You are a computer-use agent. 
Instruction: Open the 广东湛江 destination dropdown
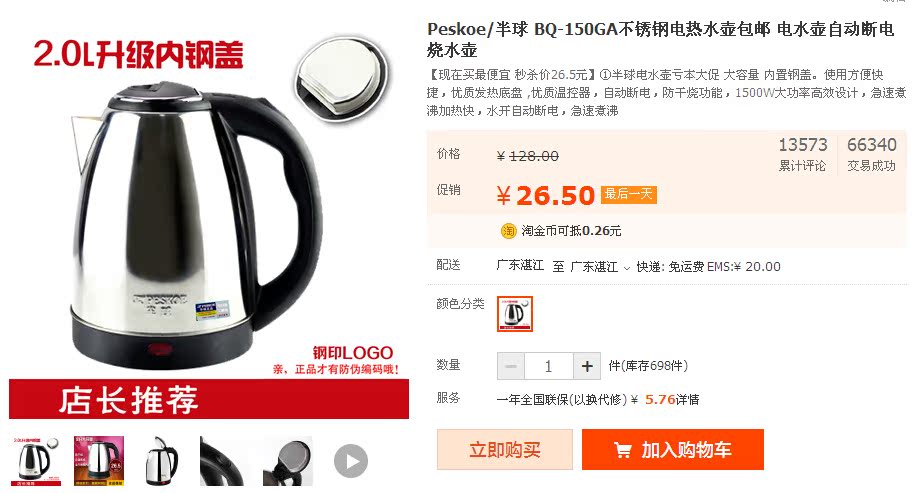click(600, 267)
